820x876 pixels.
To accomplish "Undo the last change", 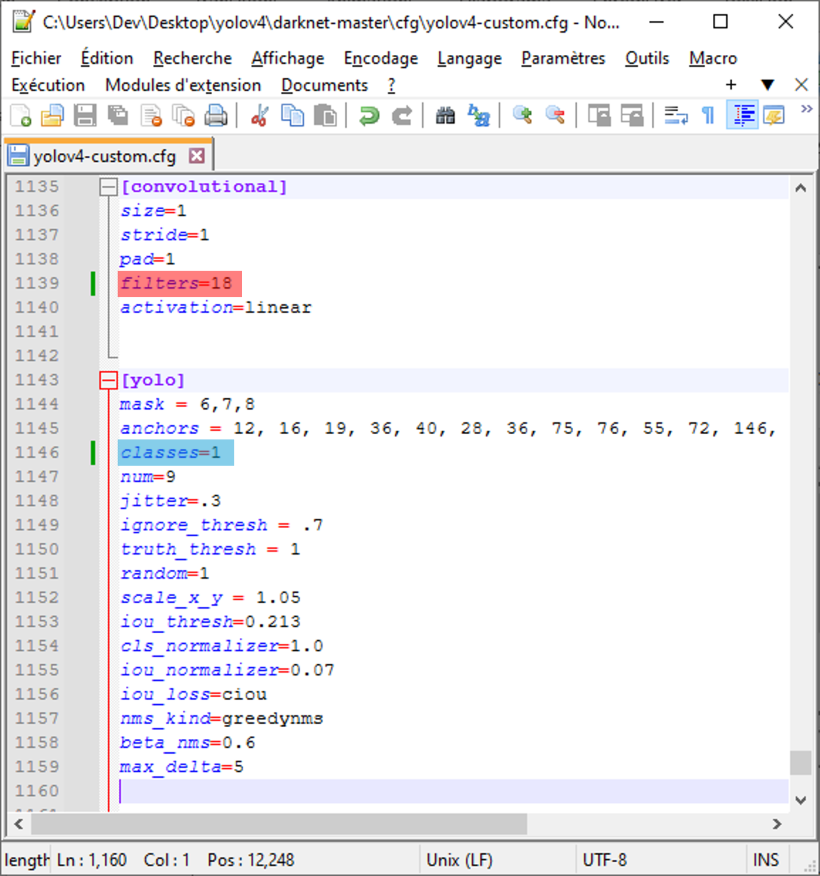I will tap(369, 116).
